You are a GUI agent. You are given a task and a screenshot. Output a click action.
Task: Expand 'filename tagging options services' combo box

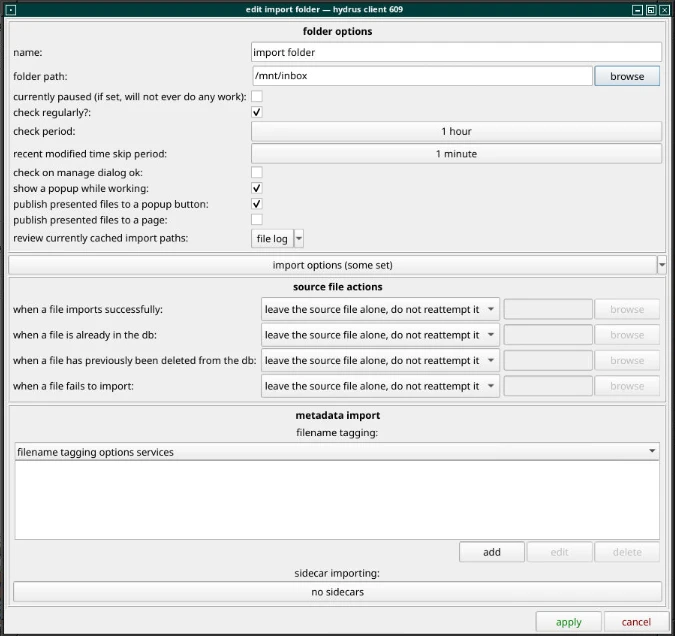click(337, 452)
